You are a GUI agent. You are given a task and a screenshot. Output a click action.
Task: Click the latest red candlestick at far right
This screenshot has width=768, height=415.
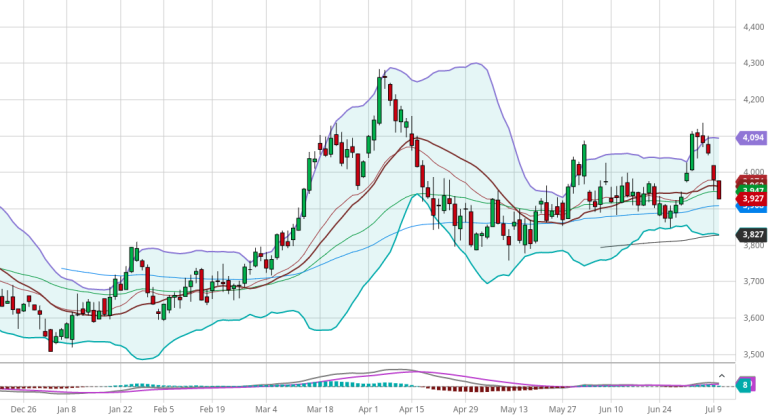[x=720, y=190]
